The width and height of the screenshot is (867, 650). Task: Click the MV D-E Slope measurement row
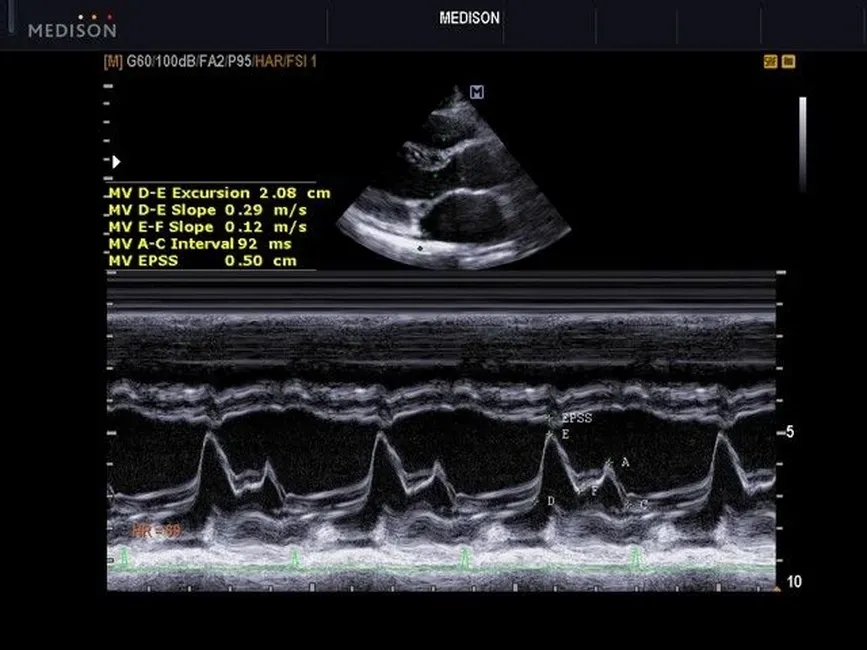[x=207, y=210]
